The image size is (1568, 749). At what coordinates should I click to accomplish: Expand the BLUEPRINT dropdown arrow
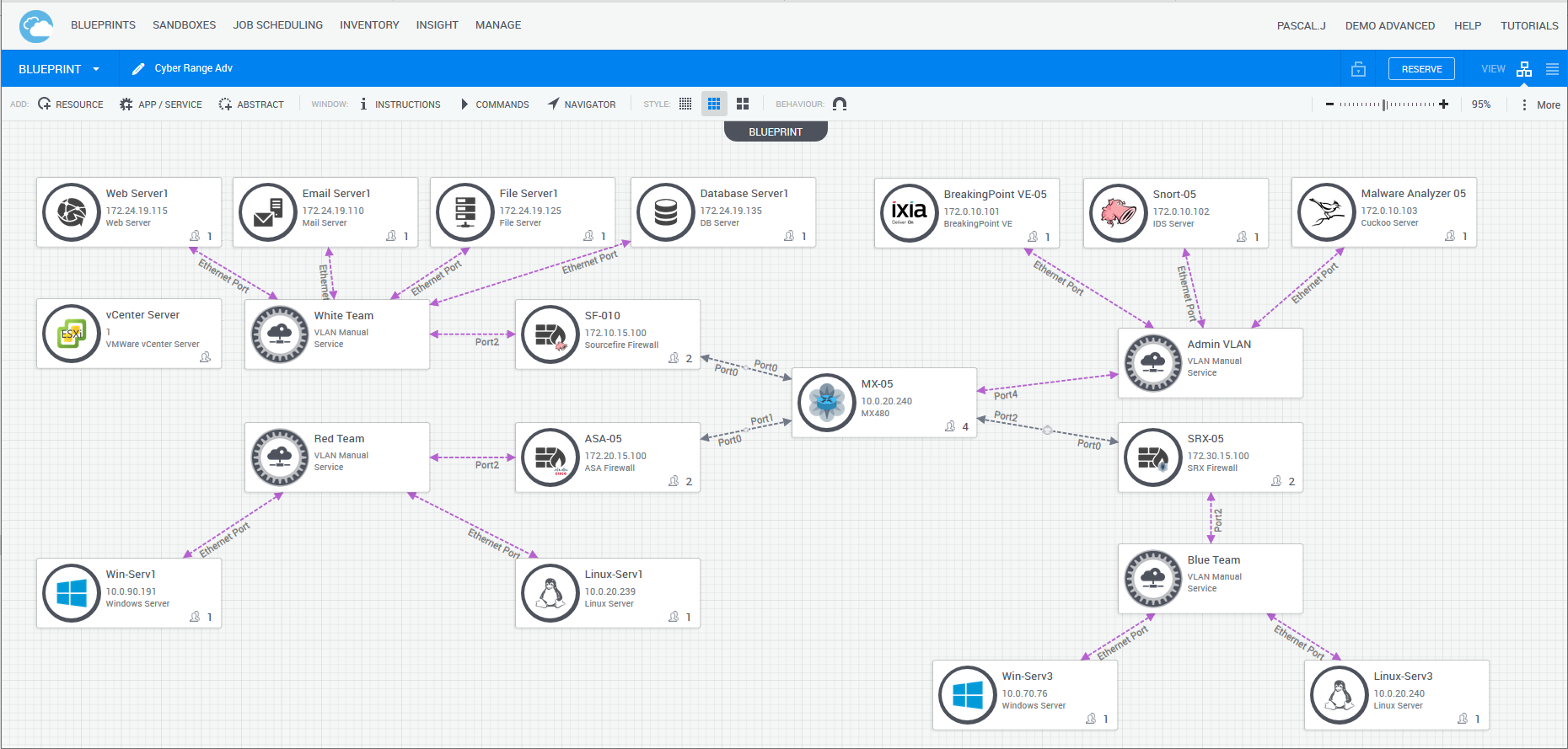[96, 69]
